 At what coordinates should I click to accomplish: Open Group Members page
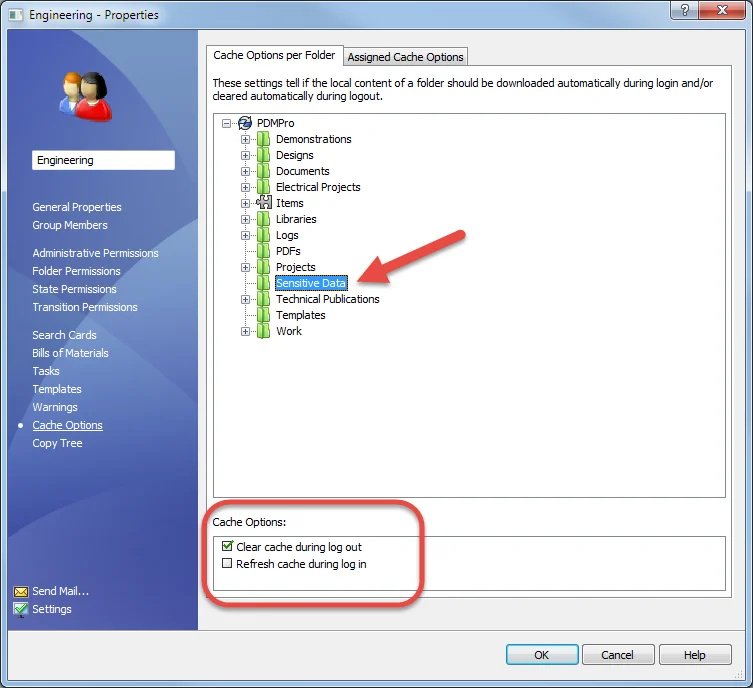coord(70,225)
